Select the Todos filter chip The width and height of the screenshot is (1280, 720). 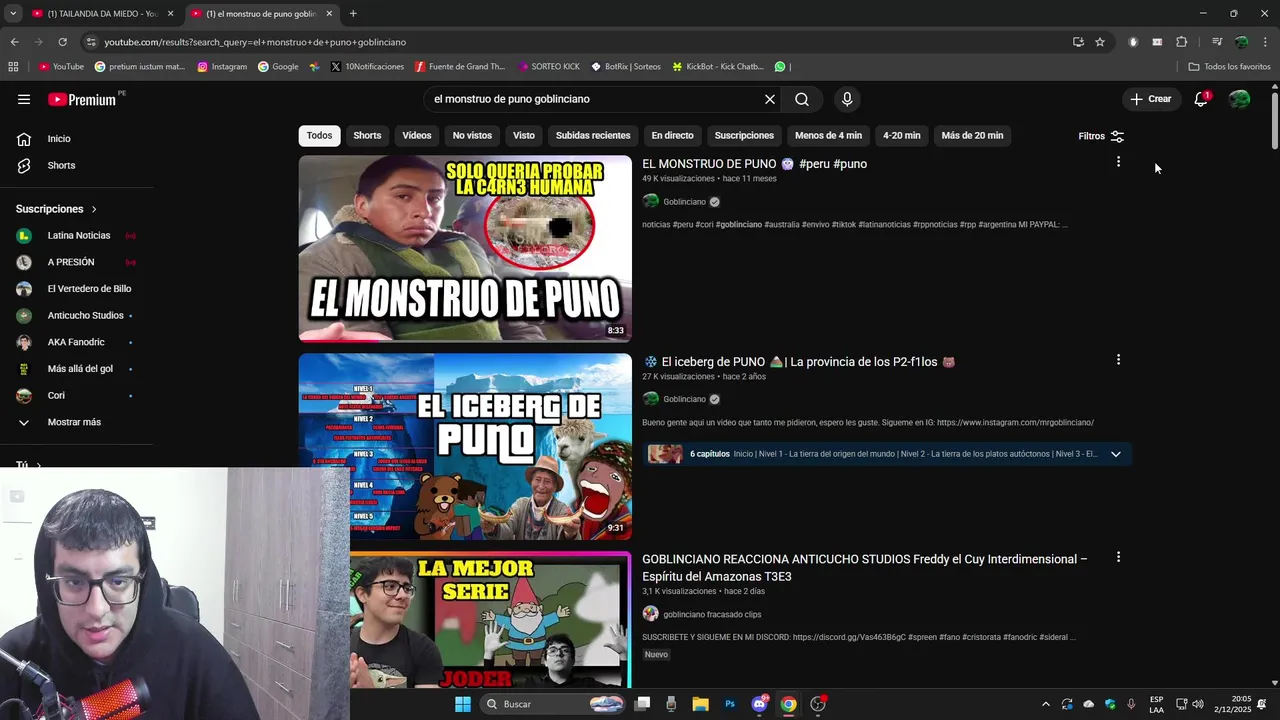[x=319, y=136]
